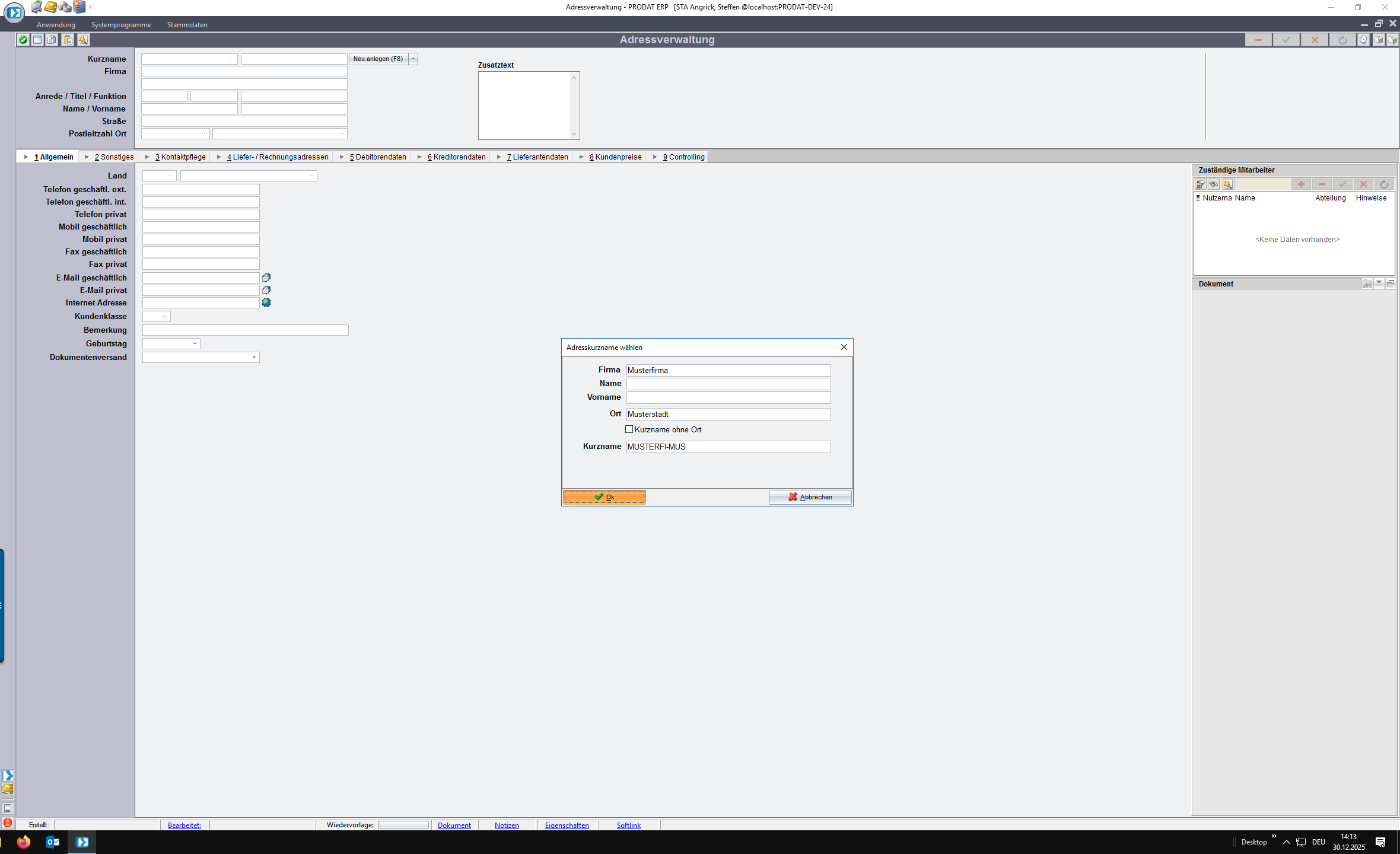Open the Geburtstag date dropdown
Viewport: 1400px width, 854px height.
pyautogui.click(x=195, y=344)
